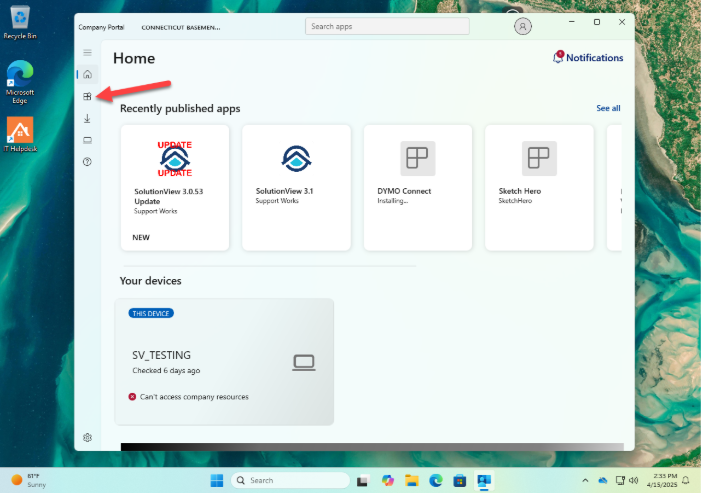The image size is (702, 493).
Task: Click Can't access company resources message
Action: click(x=194, y=397)
